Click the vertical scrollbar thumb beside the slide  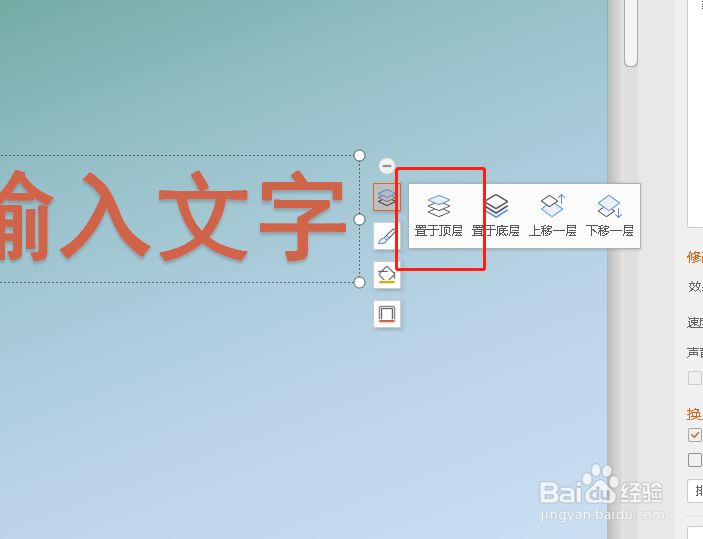point(631,33)
